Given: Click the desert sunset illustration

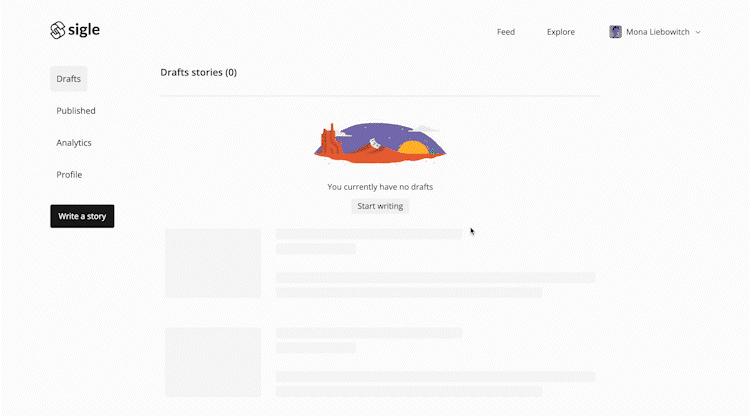Looking at the screenshot, I should coord(380,143).
